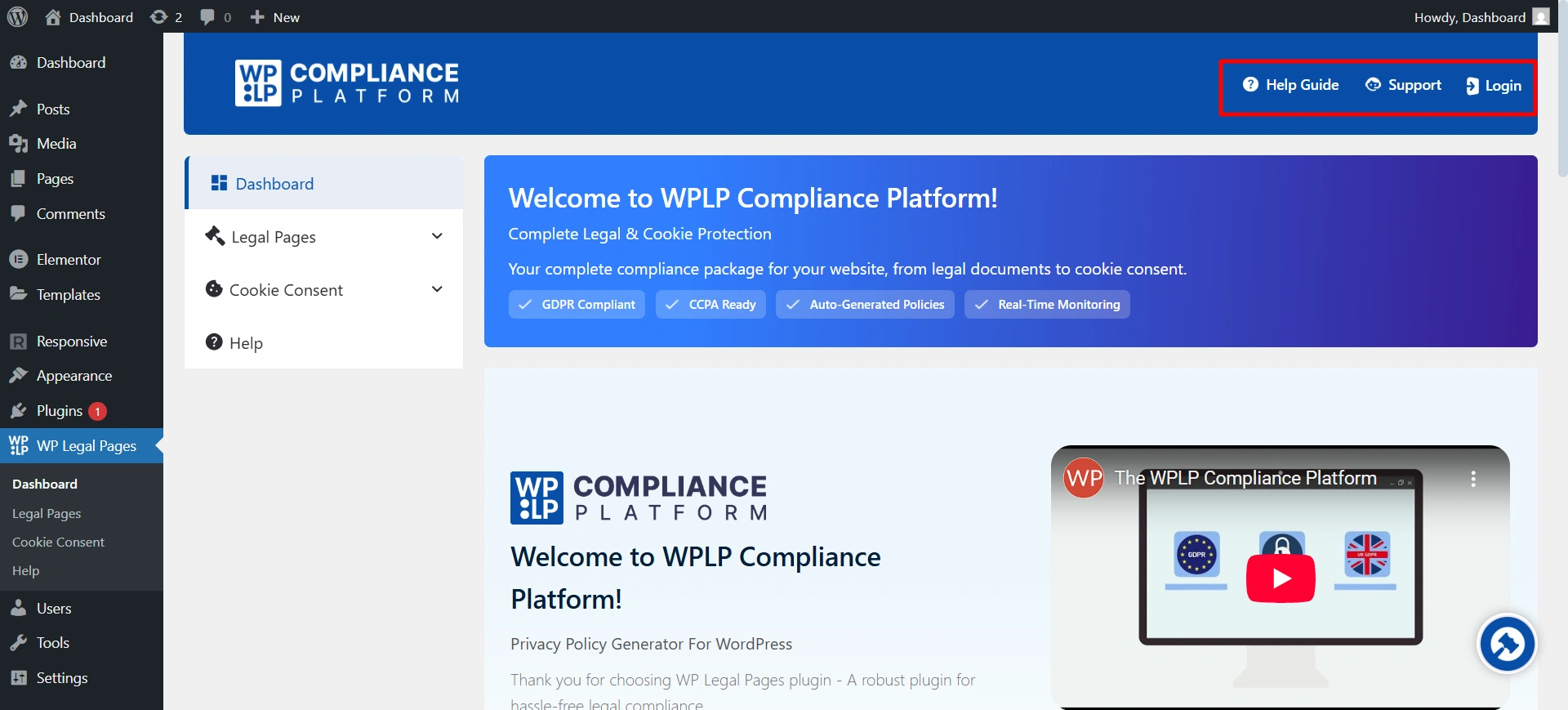This screenshot has width=1568, height=710.
Task: Click the GDPR Compliant badge
Action: point(577,304)
